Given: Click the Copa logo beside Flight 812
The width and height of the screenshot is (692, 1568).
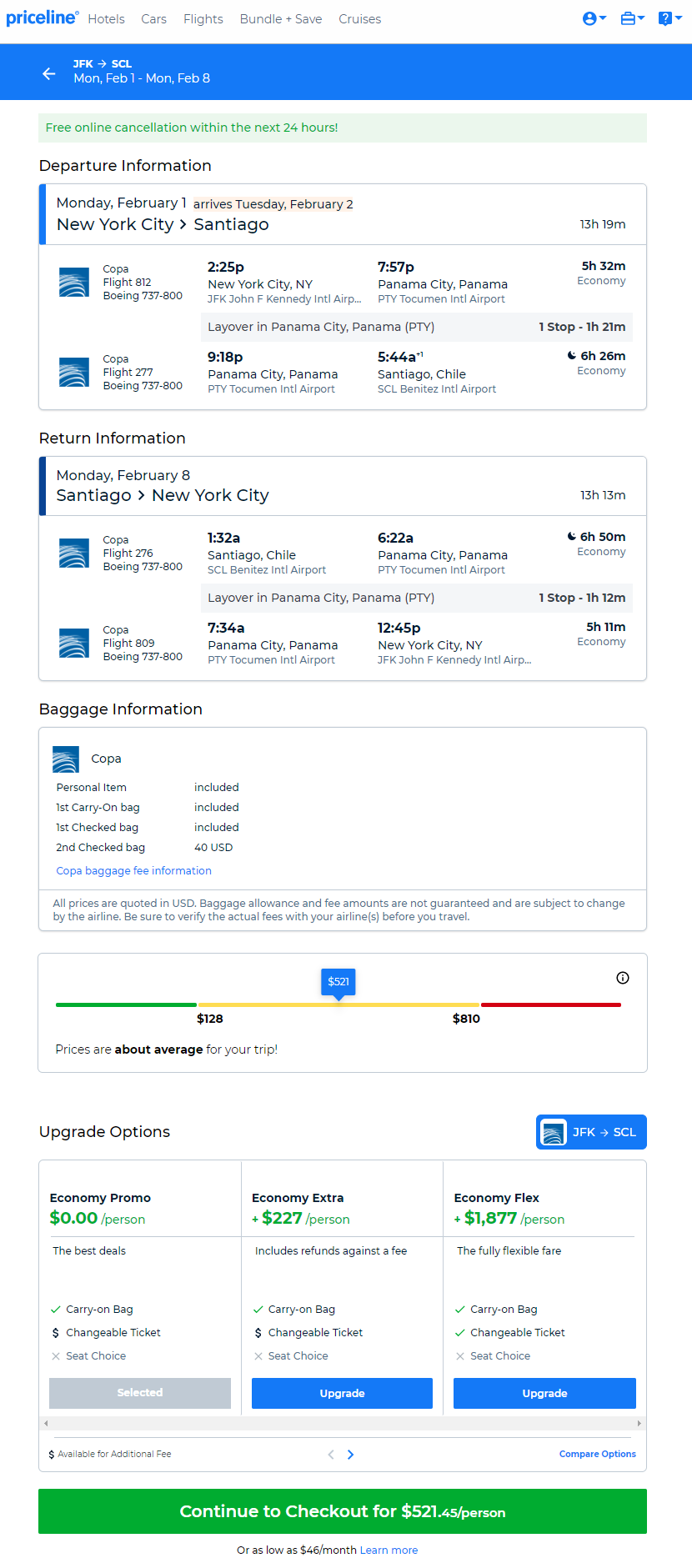Looking at the screenshot, I should [x=74, y=282].
